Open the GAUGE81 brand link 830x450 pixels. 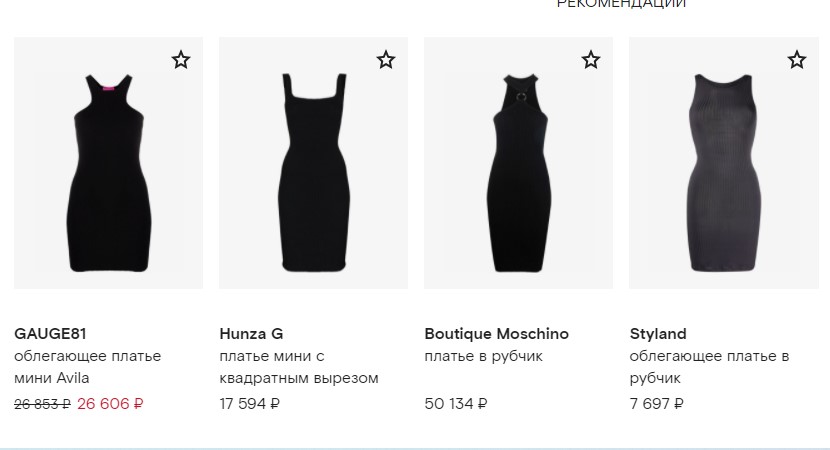50,334
